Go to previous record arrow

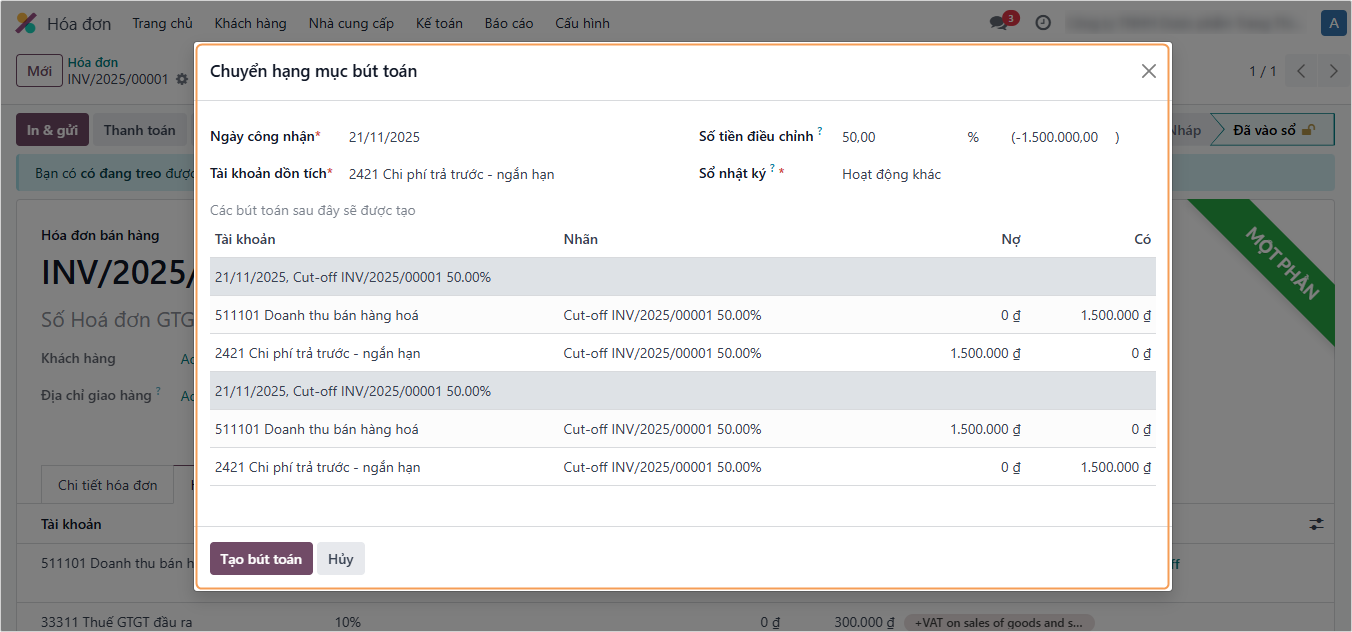1301,71
